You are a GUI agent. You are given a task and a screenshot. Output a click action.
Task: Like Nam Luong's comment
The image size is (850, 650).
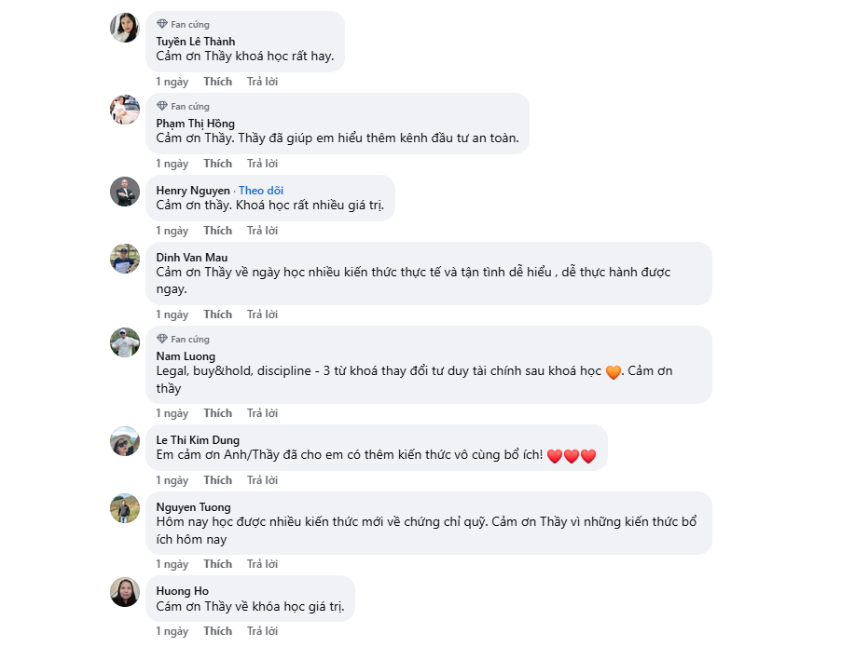pyautogui.click(x=217, y=413)
